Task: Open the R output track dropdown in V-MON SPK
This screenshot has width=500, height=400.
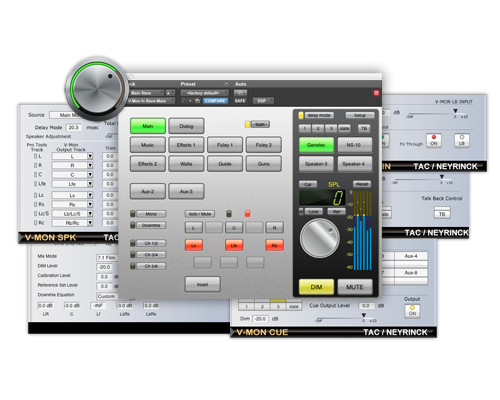Action: point(72,165)
